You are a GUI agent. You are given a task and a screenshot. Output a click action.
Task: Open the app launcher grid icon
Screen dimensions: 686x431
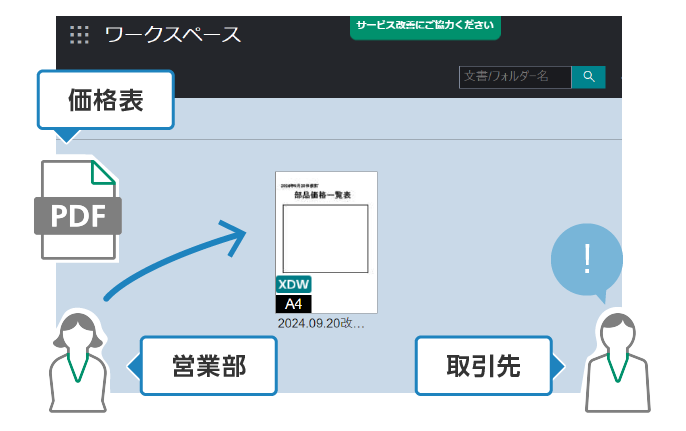click(79, 35)
